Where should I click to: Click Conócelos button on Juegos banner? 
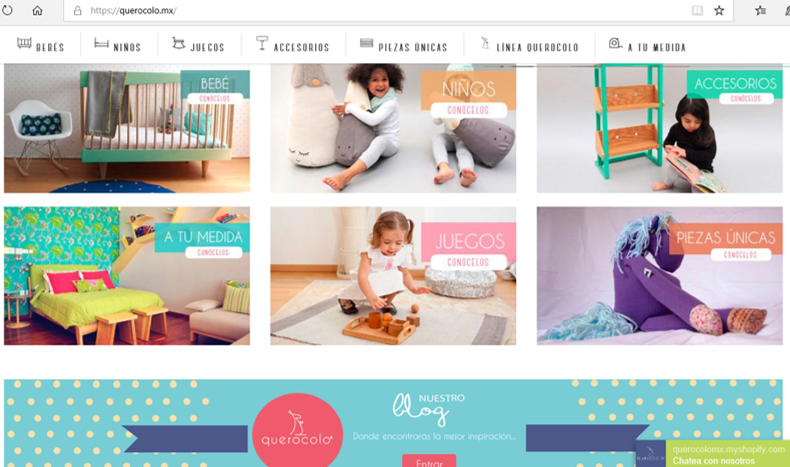(468, 262)
